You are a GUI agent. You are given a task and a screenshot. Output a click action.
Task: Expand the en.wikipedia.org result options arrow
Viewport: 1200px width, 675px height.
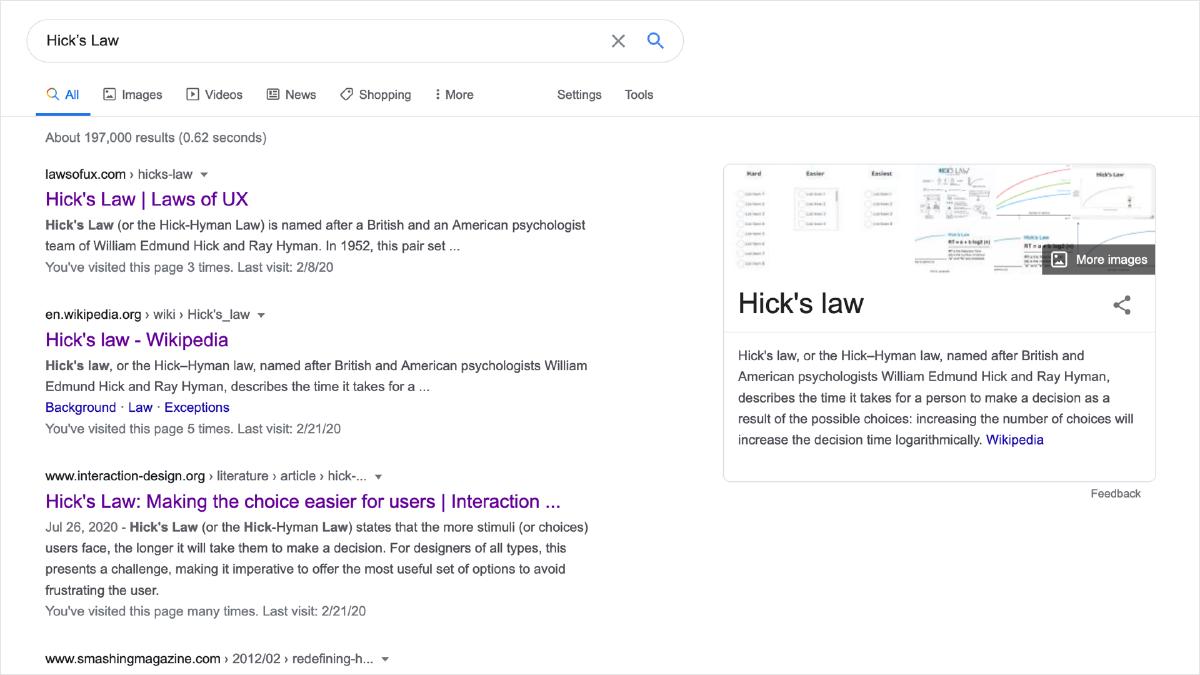pos(261,315)
